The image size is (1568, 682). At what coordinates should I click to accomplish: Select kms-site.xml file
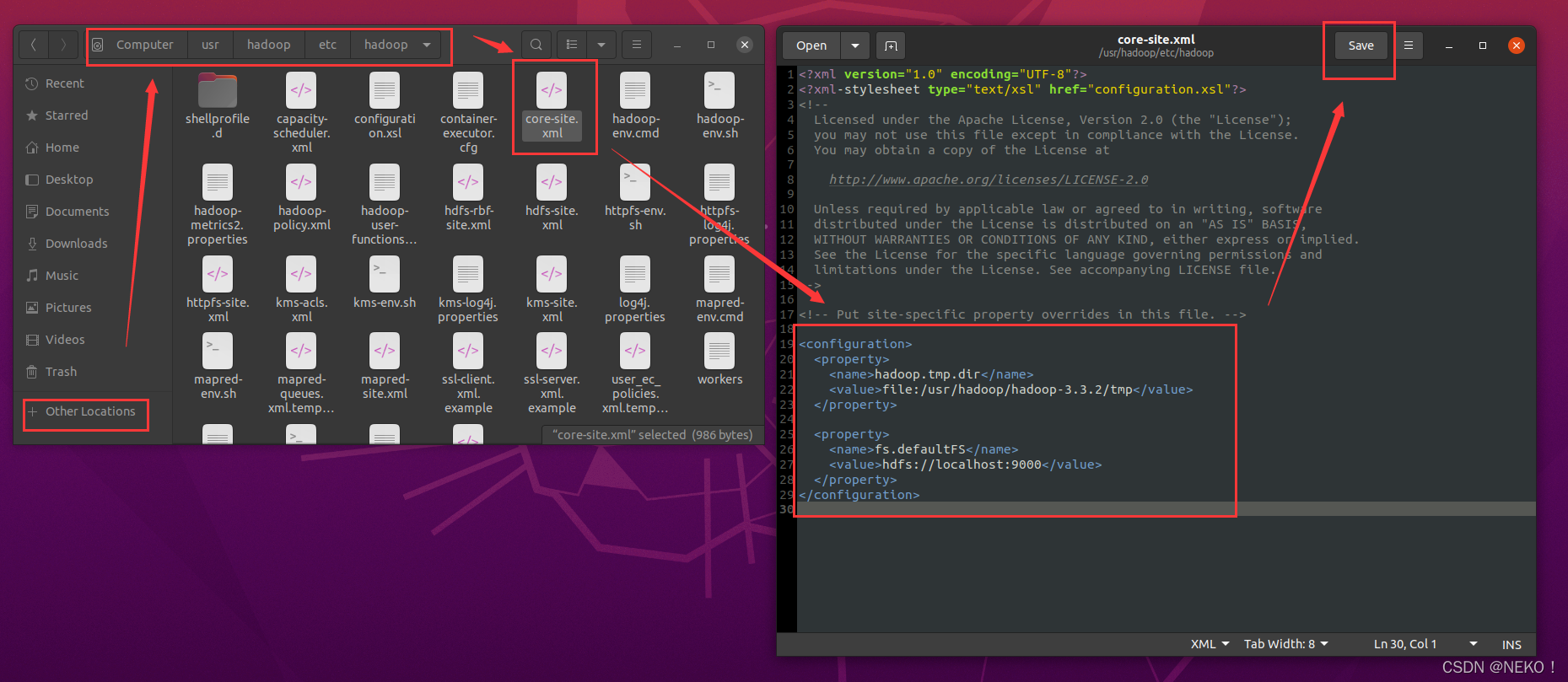click(552, 290)
